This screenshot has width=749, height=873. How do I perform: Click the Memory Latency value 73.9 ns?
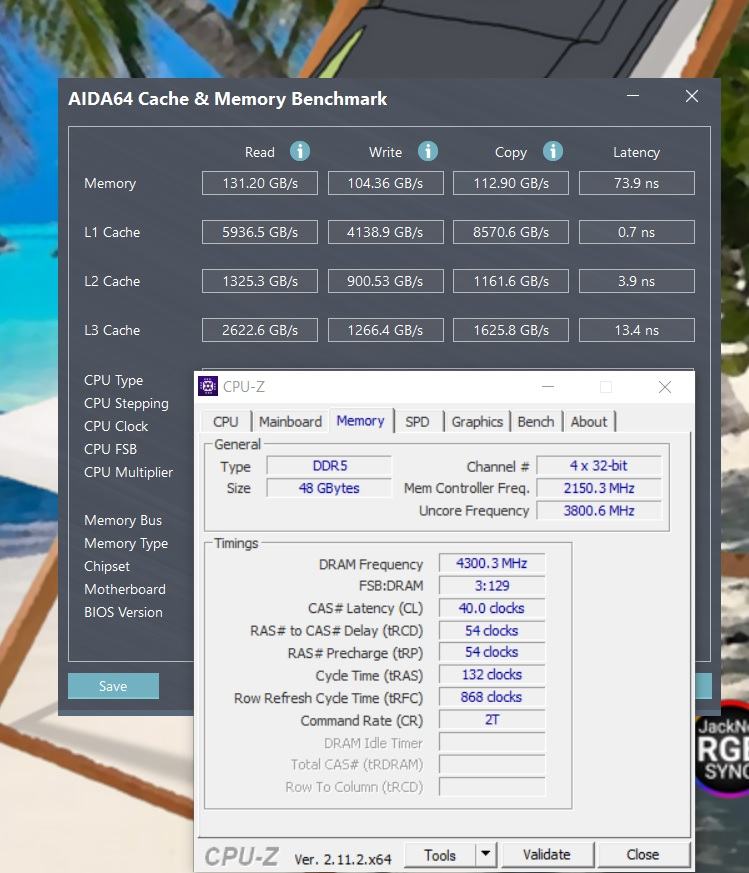click(637, 183)
